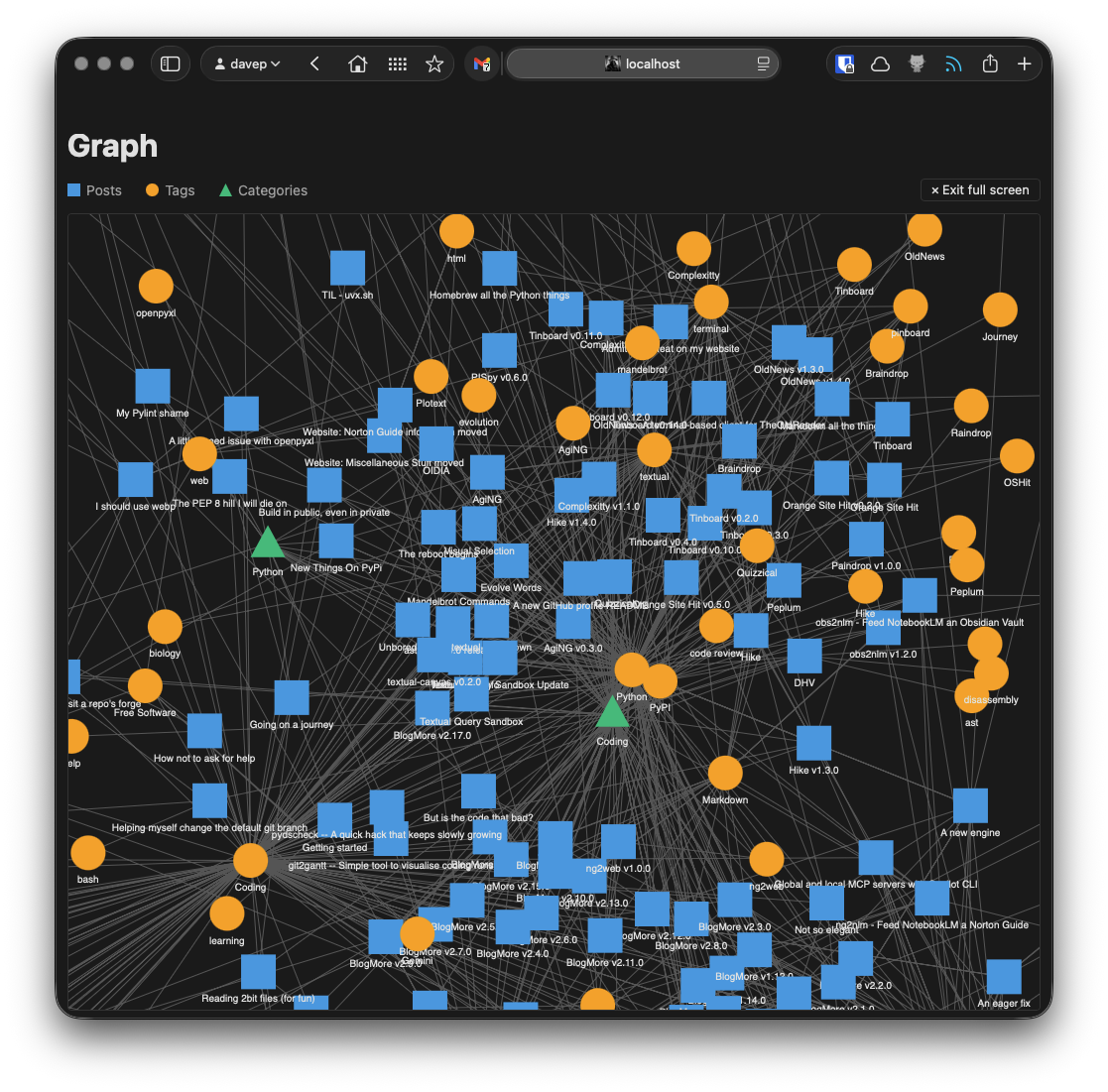The height and width of the screenshot is (1092, 1108).
Task: Open the RSS feed extension icon
Action: [953, 63]
